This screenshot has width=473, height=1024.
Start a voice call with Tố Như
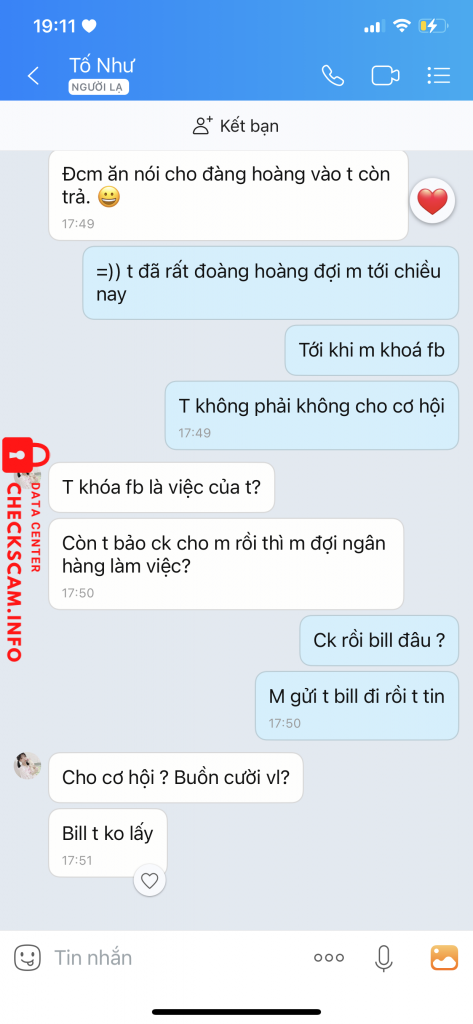click(333, 76)
